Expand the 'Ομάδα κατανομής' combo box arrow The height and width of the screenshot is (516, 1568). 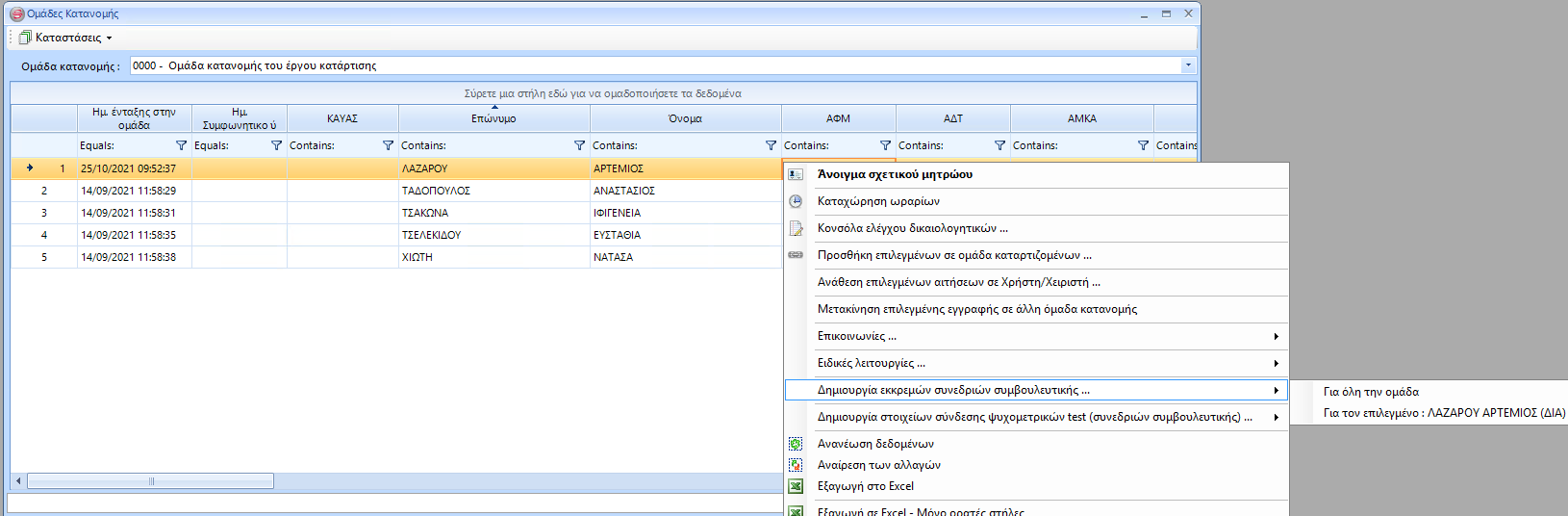pos(1188,65)
